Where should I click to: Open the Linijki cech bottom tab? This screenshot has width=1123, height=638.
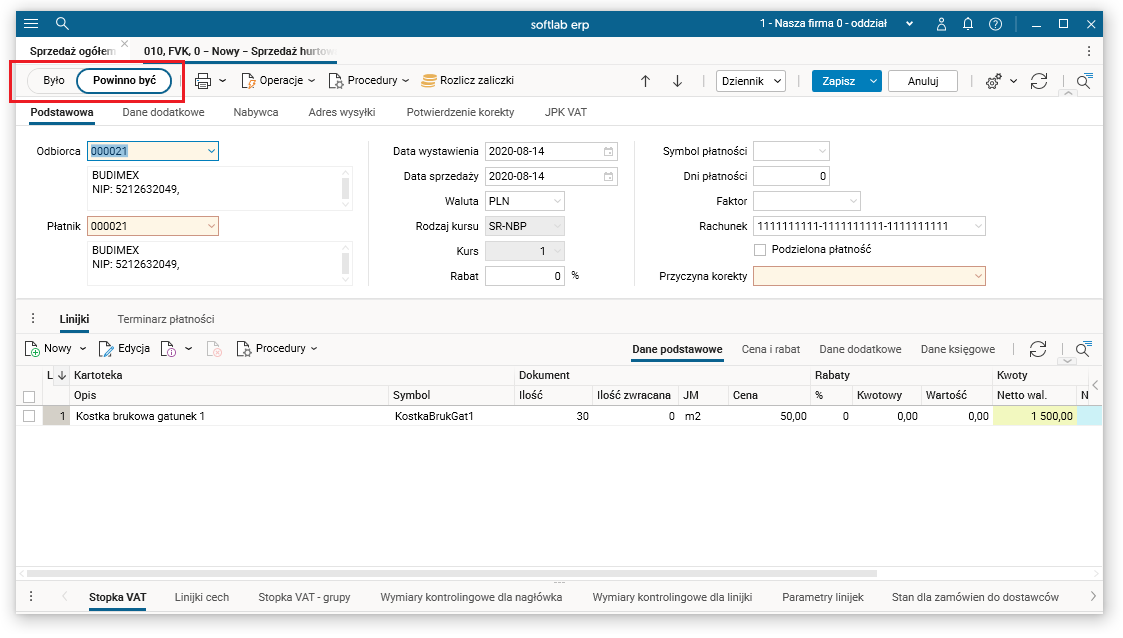(x=202, y=597)
